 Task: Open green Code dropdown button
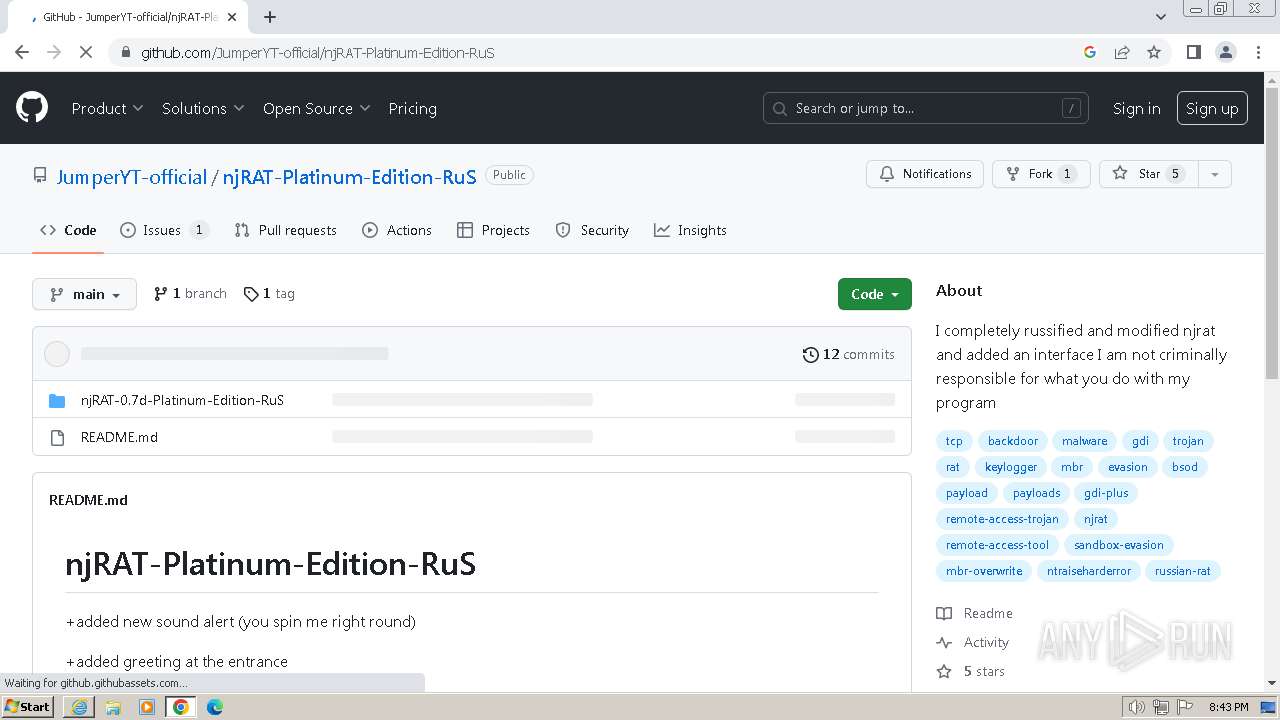click(x=875, y=294)
